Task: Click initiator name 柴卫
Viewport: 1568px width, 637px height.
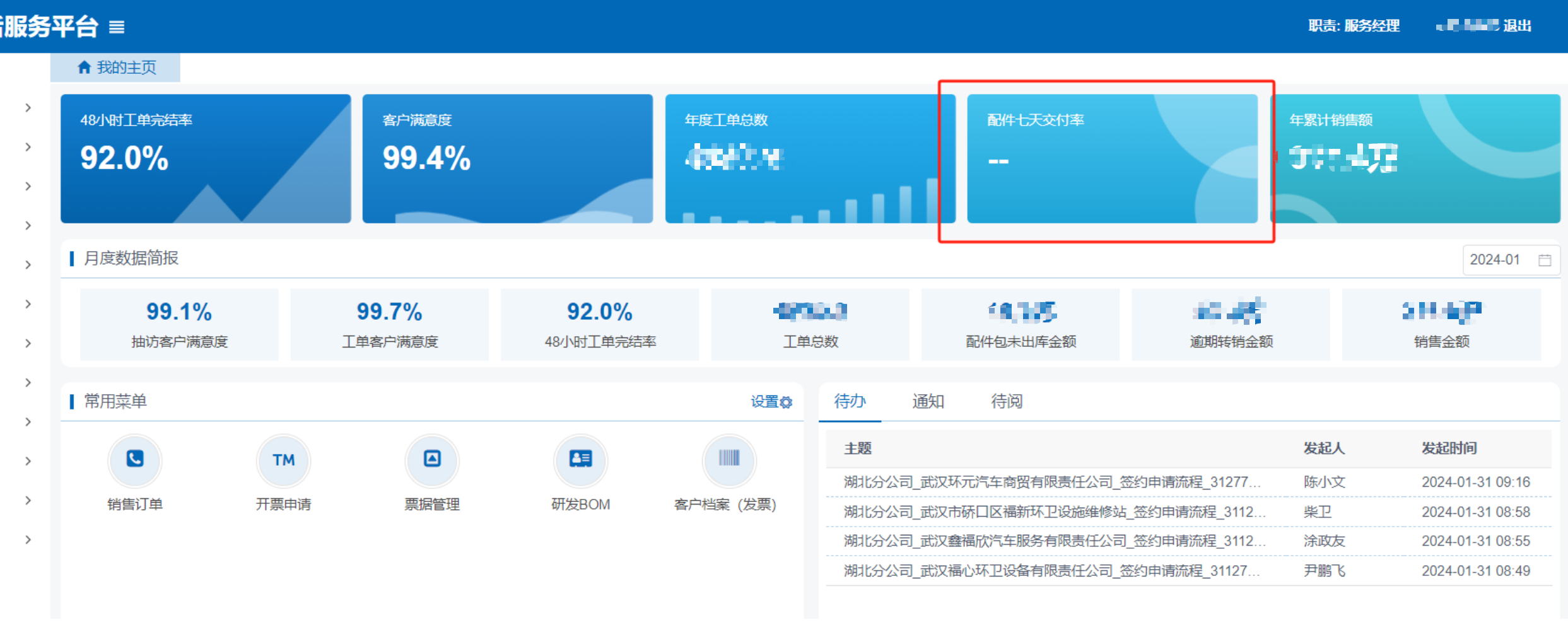Action: point(1318,512)
